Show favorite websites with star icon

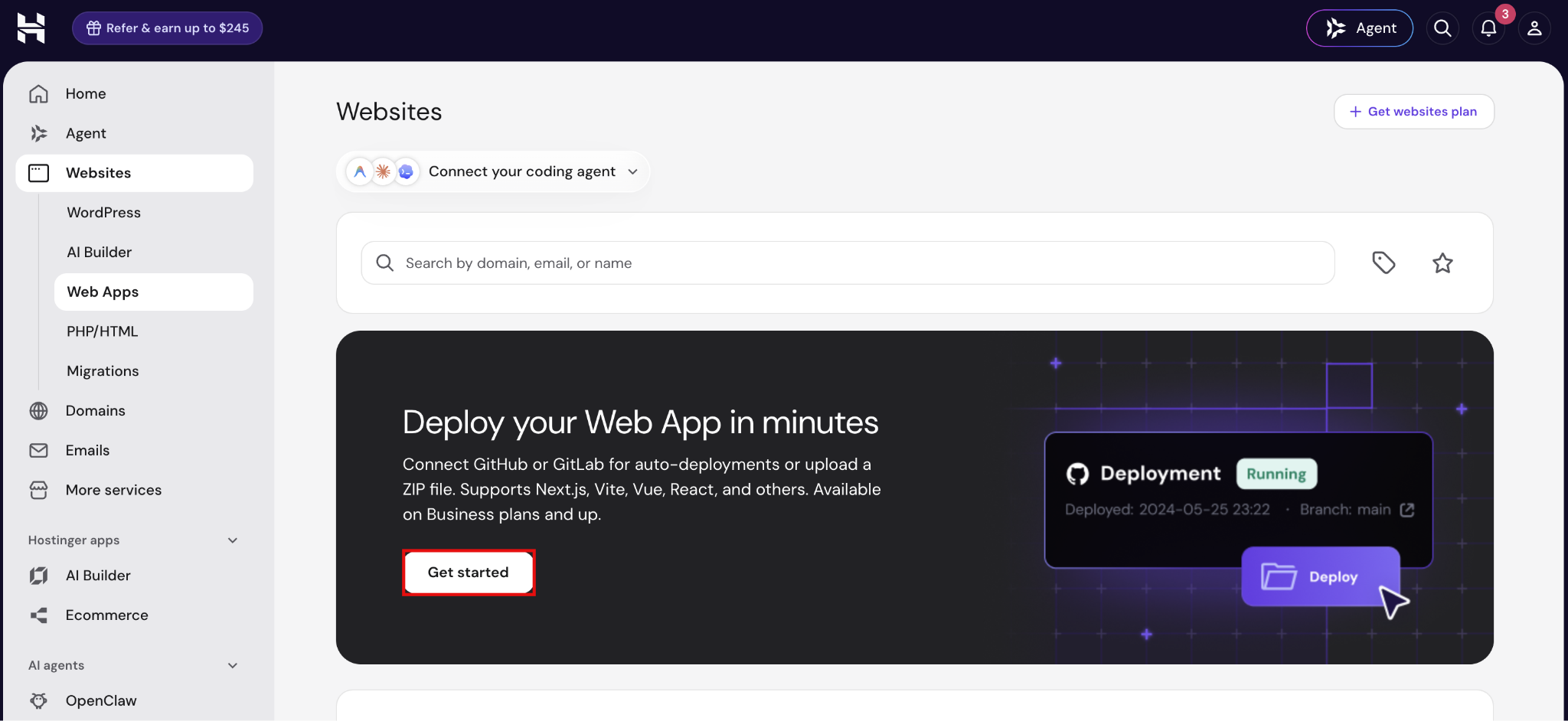pyautogui.click(x=1442, y=263)
